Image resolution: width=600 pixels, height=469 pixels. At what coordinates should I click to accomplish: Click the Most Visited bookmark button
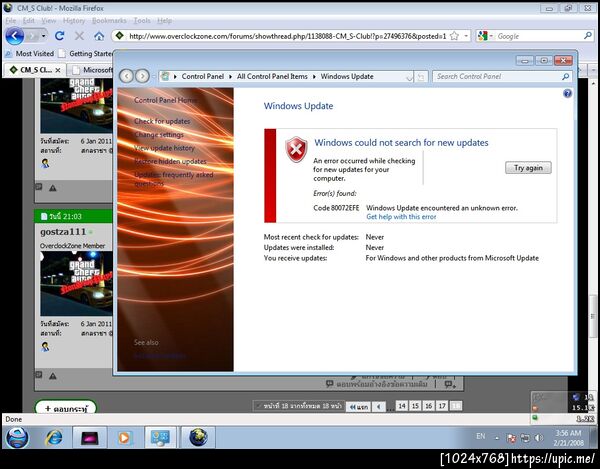pyautogui.click(x=30, y=54)
